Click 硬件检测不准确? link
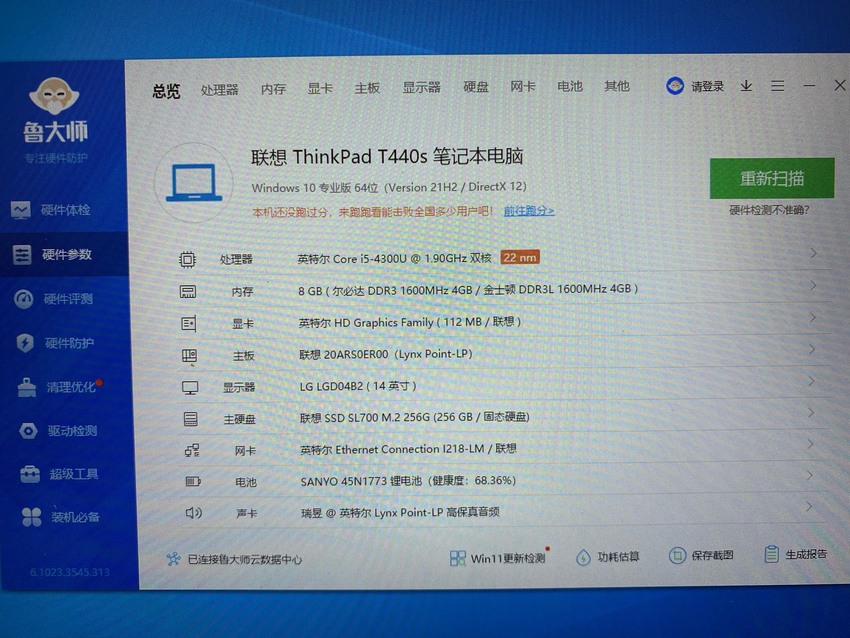850x638 pixels. [769, 210]
